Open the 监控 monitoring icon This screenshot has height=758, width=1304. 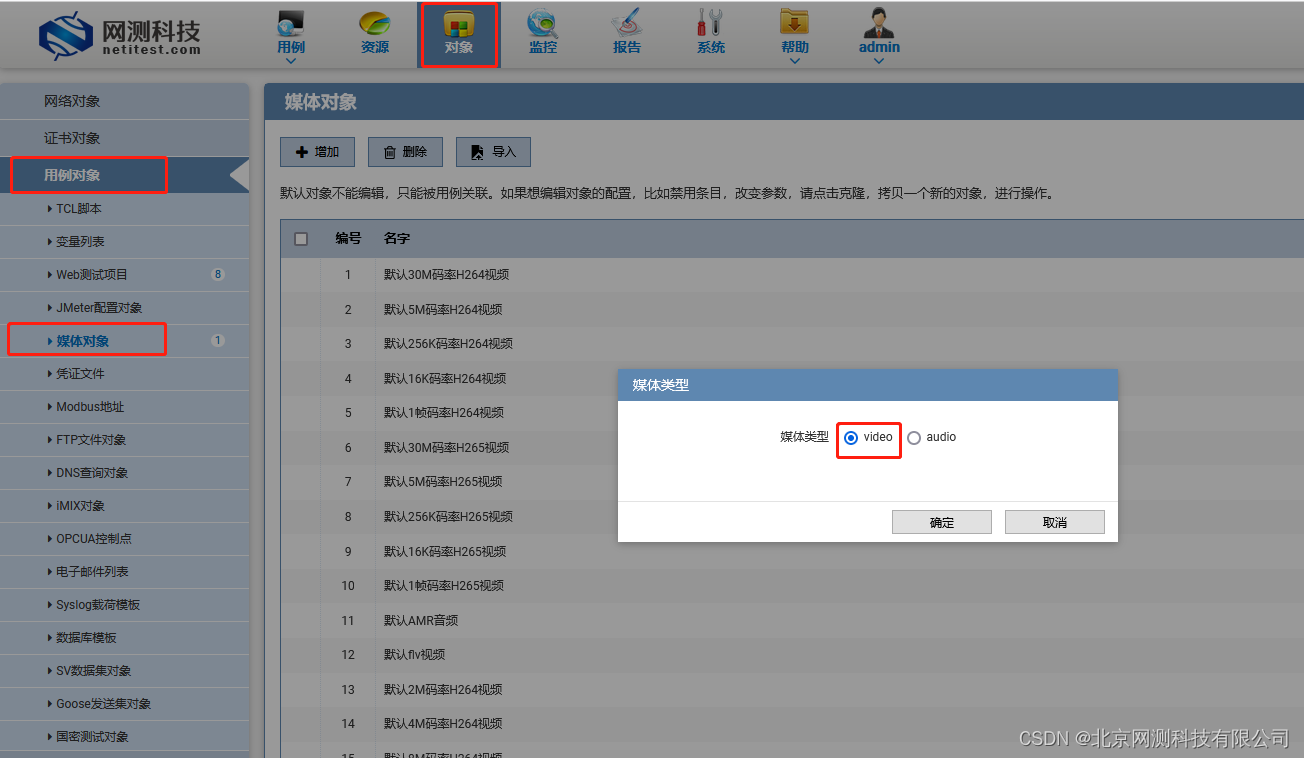tap(543, 23)
